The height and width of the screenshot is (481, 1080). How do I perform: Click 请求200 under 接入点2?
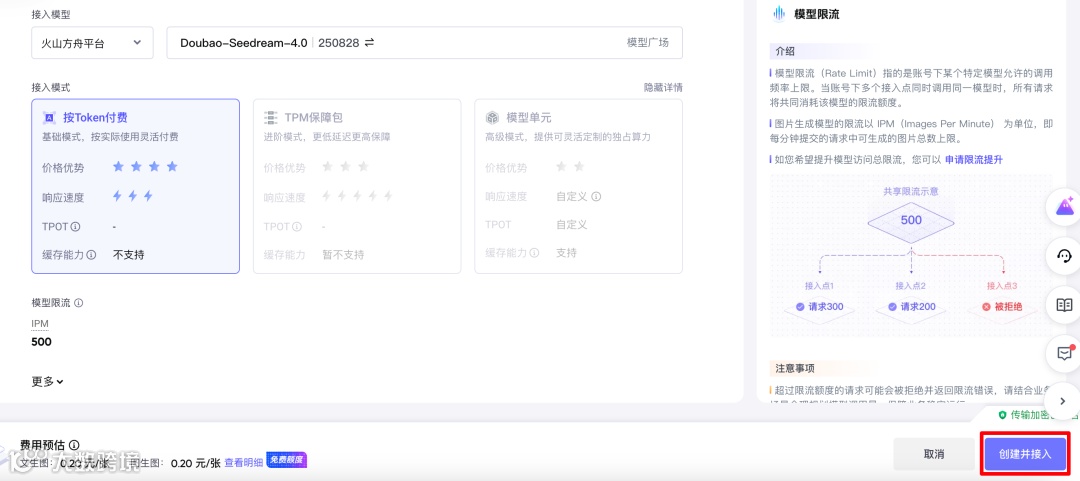pyautogui.click(x=911, y=307)
